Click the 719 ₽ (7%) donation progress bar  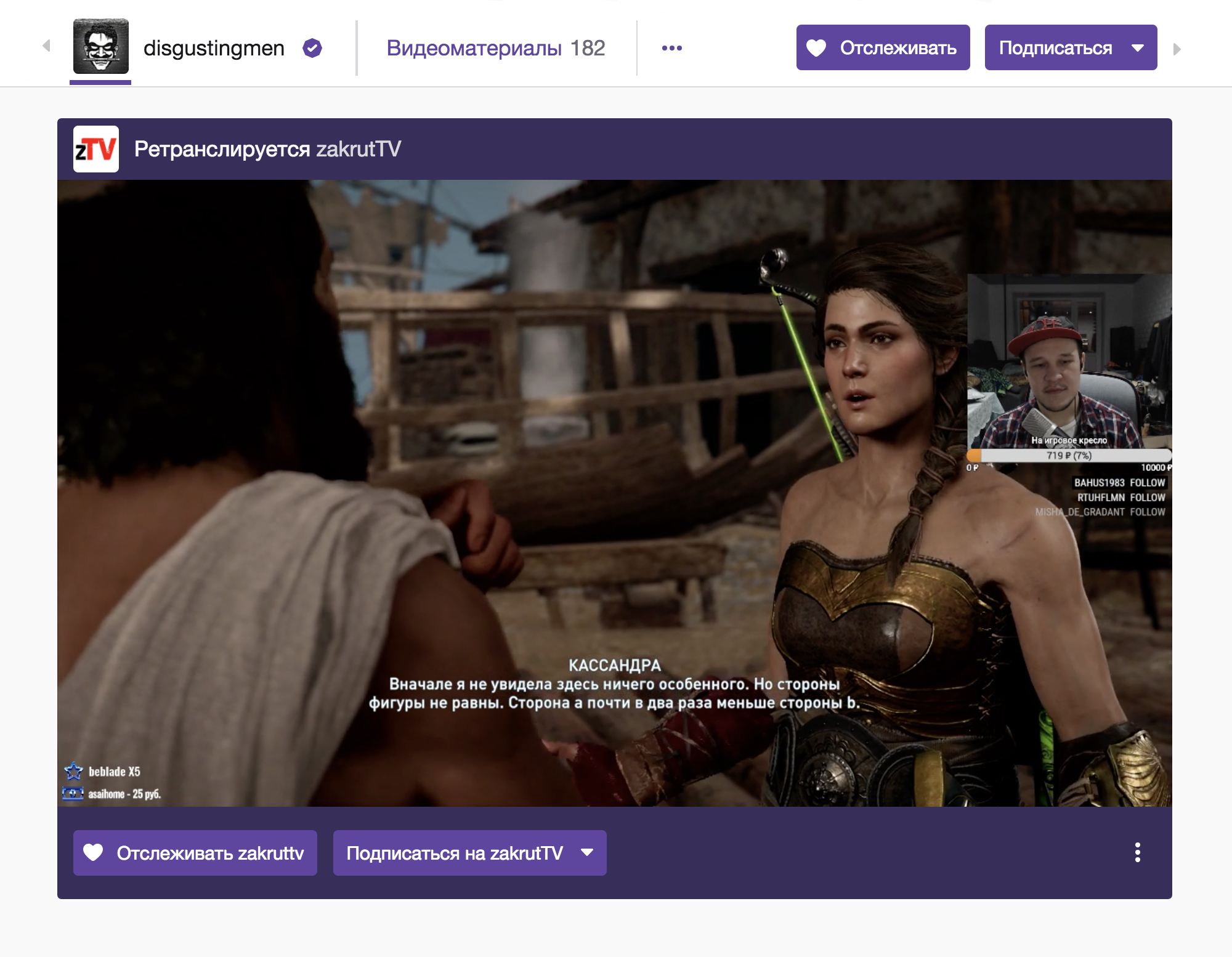1069,456
